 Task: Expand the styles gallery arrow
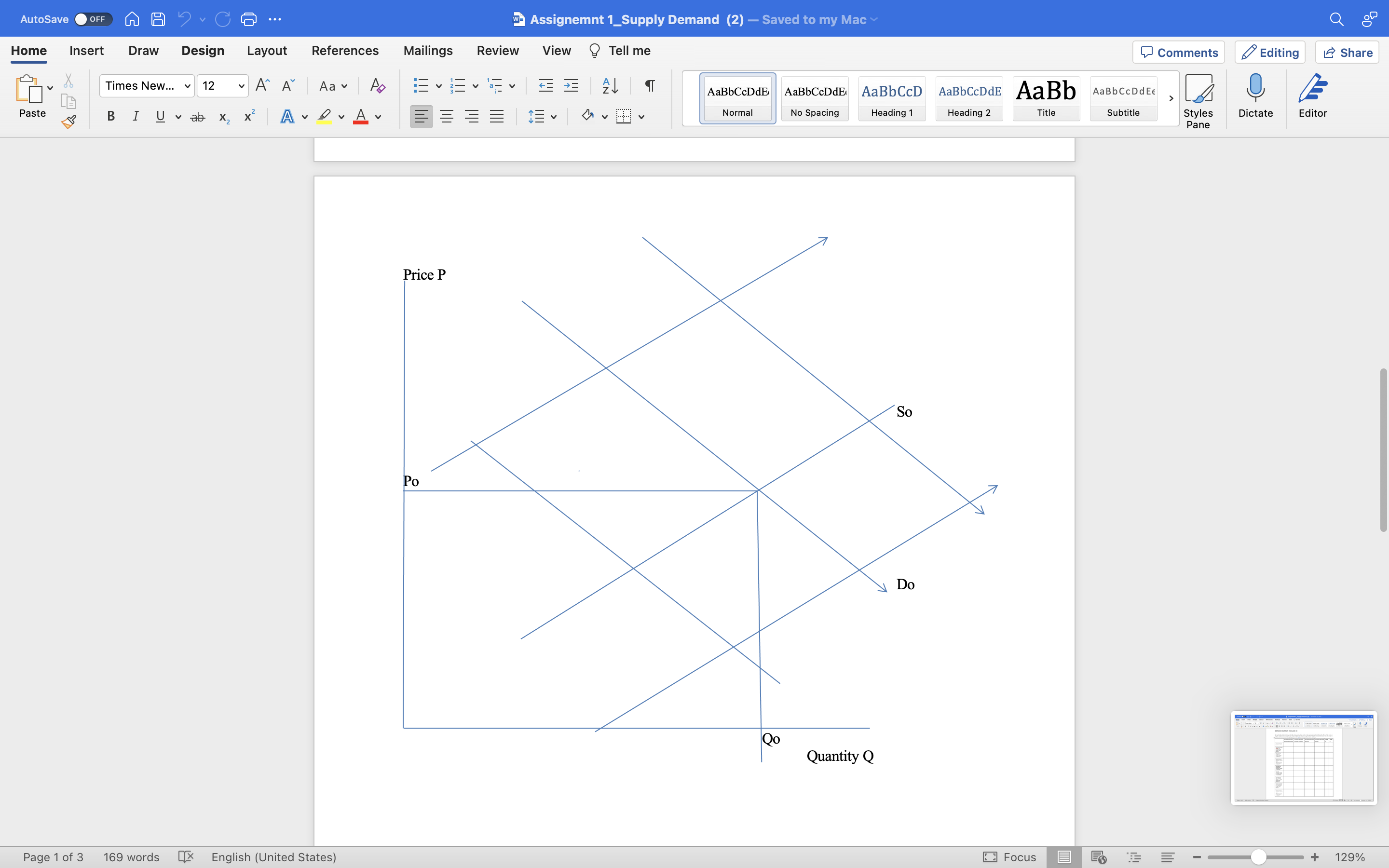click(1171, 98)
